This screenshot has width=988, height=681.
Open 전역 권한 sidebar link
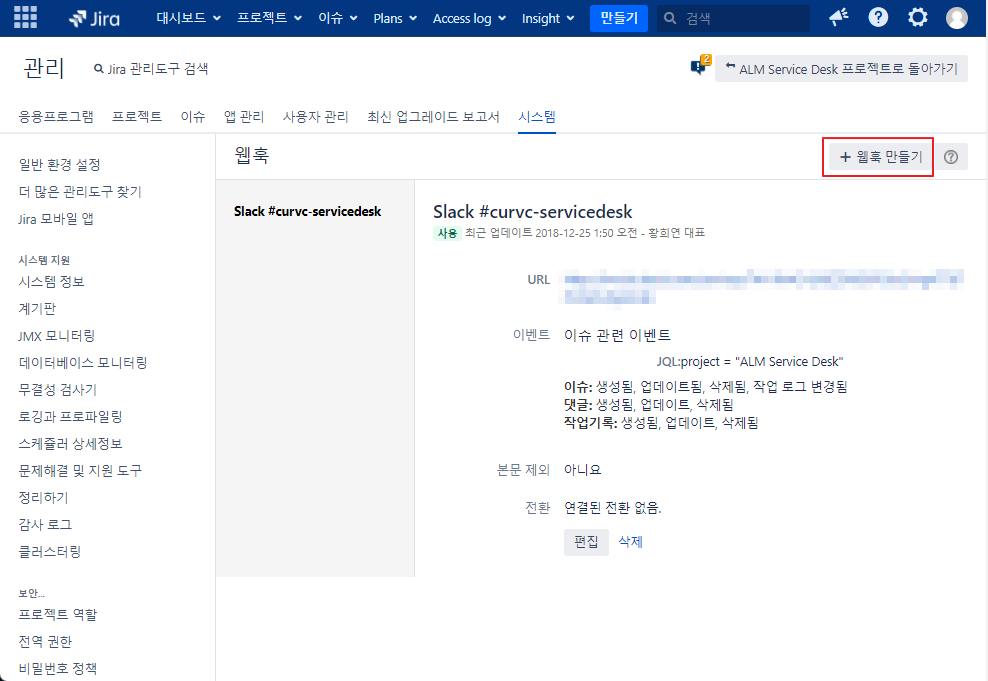pyautogui.click(x=45, y=641)
